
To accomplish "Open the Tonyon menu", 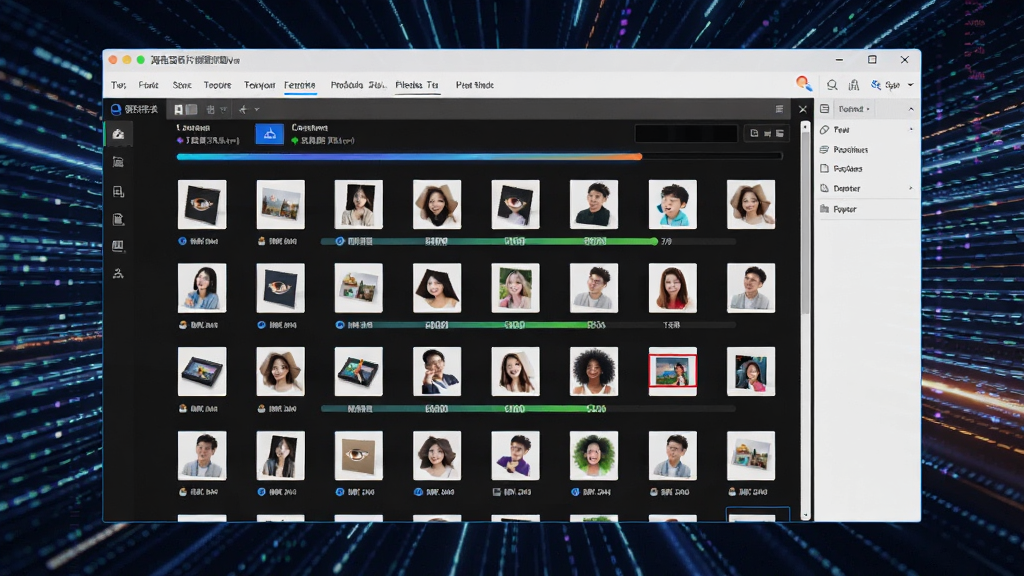I will point(259,85).
